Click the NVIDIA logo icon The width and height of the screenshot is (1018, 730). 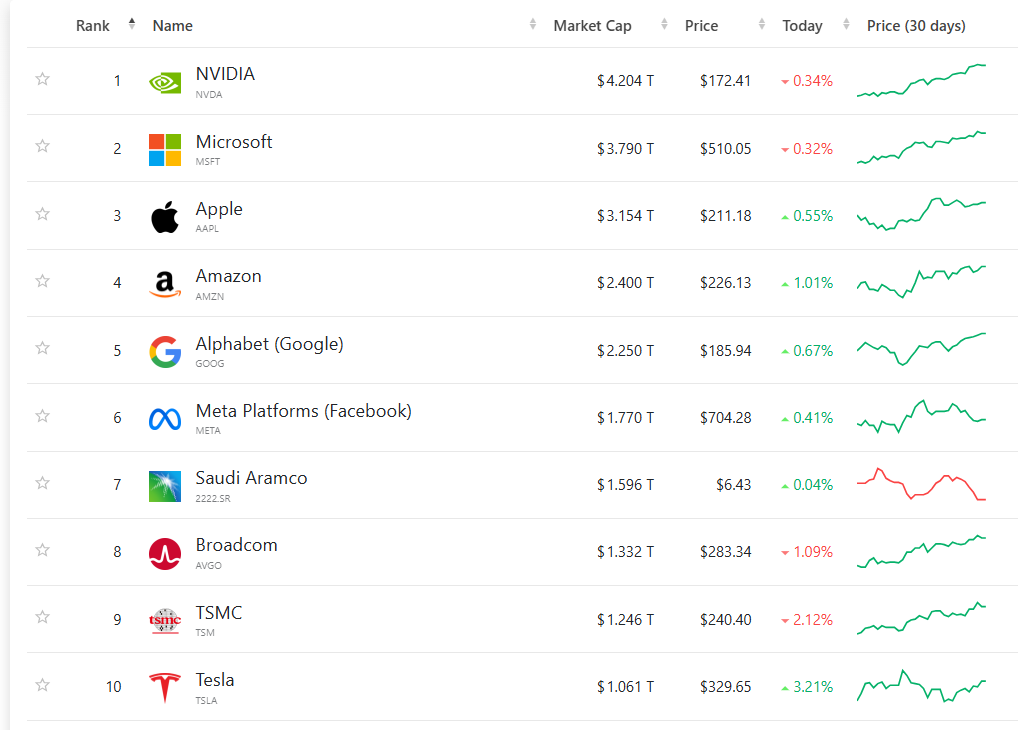(165, 82)
